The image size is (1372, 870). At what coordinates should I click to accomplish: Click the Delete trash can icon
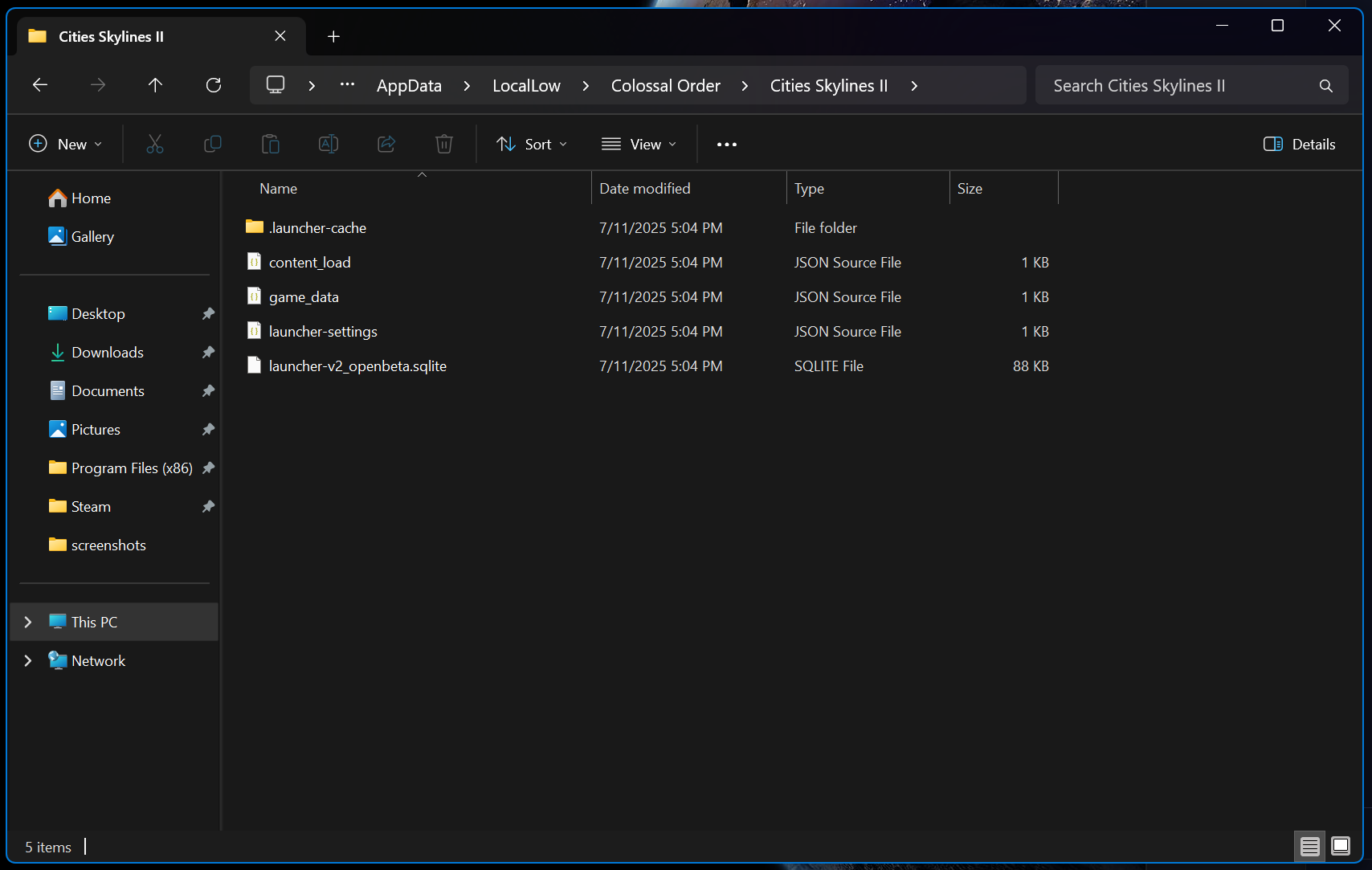[x=444, y=145]
